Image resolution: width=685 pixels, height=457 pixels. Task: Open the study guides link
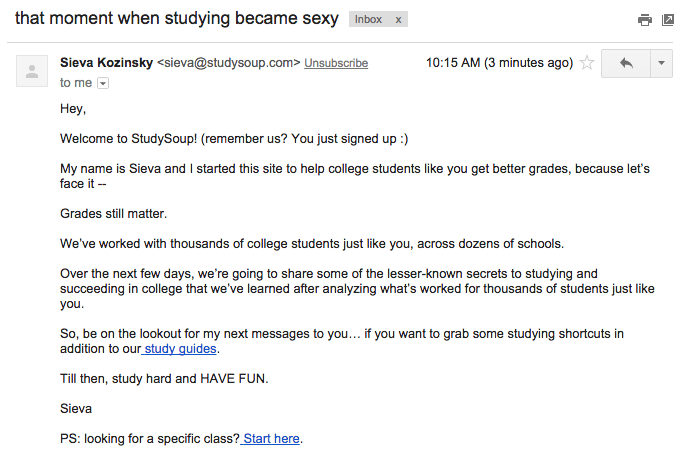click(x=180, y=349)
